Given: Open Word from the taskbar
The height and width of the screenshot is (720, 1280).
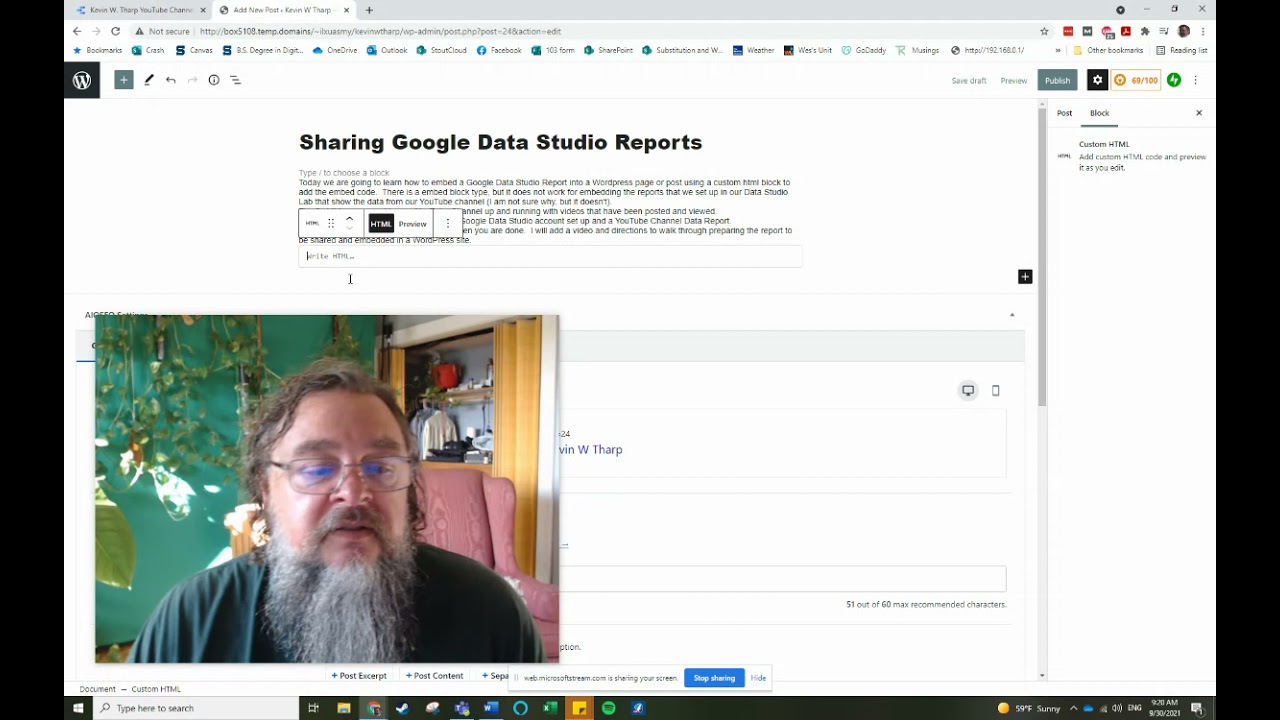Looking at the screenshot, I should click(491, 708).
